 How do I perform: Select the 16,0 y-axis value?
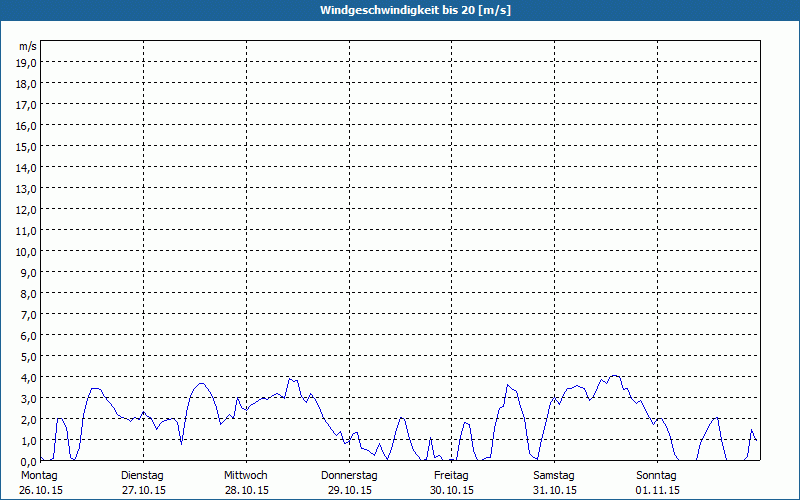tap(26, 126)
